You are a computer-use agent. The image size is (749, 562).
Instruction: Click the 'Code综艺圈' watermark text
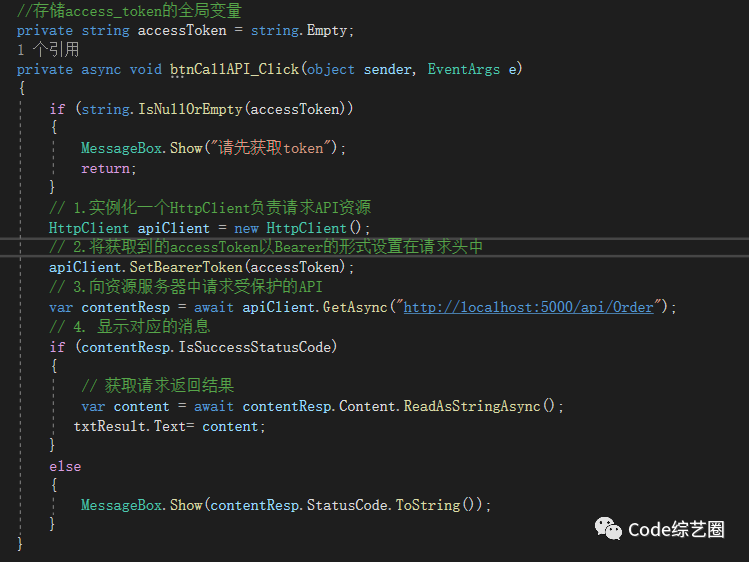(x=676, y=530)
